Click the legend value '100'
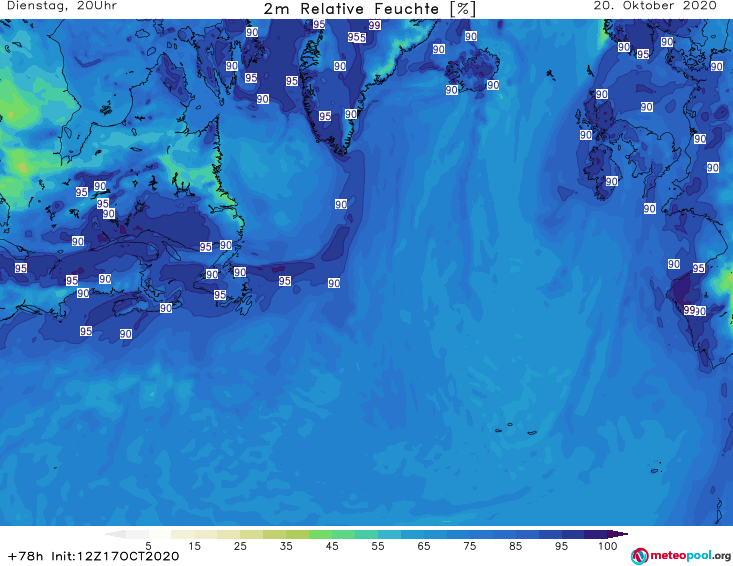The image size is (733, 566). tap(608, 546)
